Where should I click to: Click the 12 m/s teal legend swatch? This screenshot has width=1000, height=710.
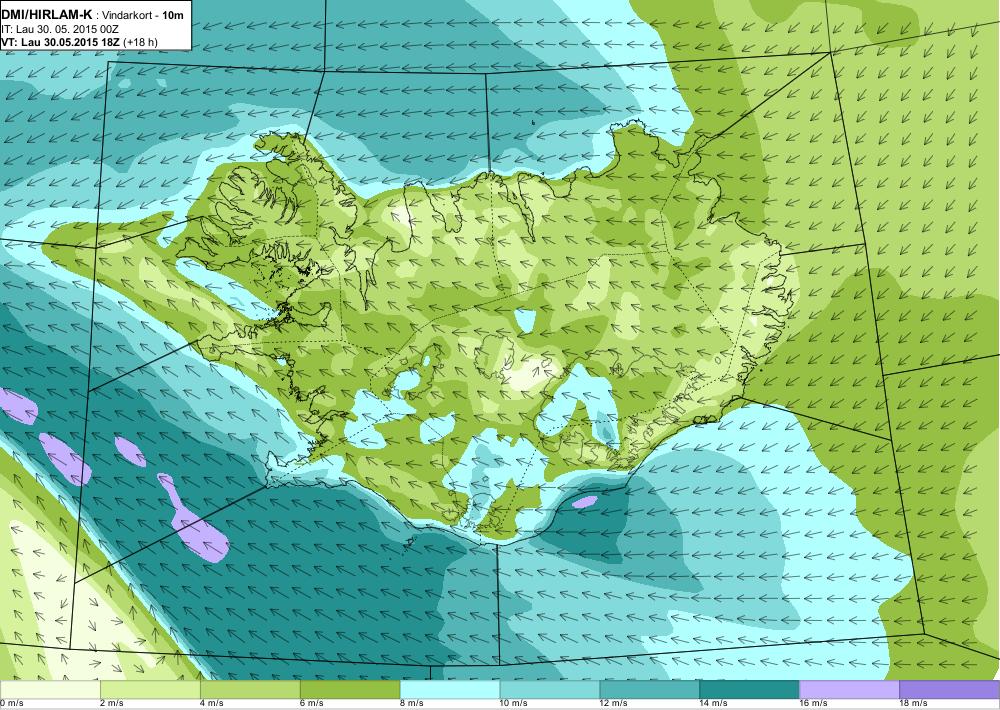click(x=650, y=690)
